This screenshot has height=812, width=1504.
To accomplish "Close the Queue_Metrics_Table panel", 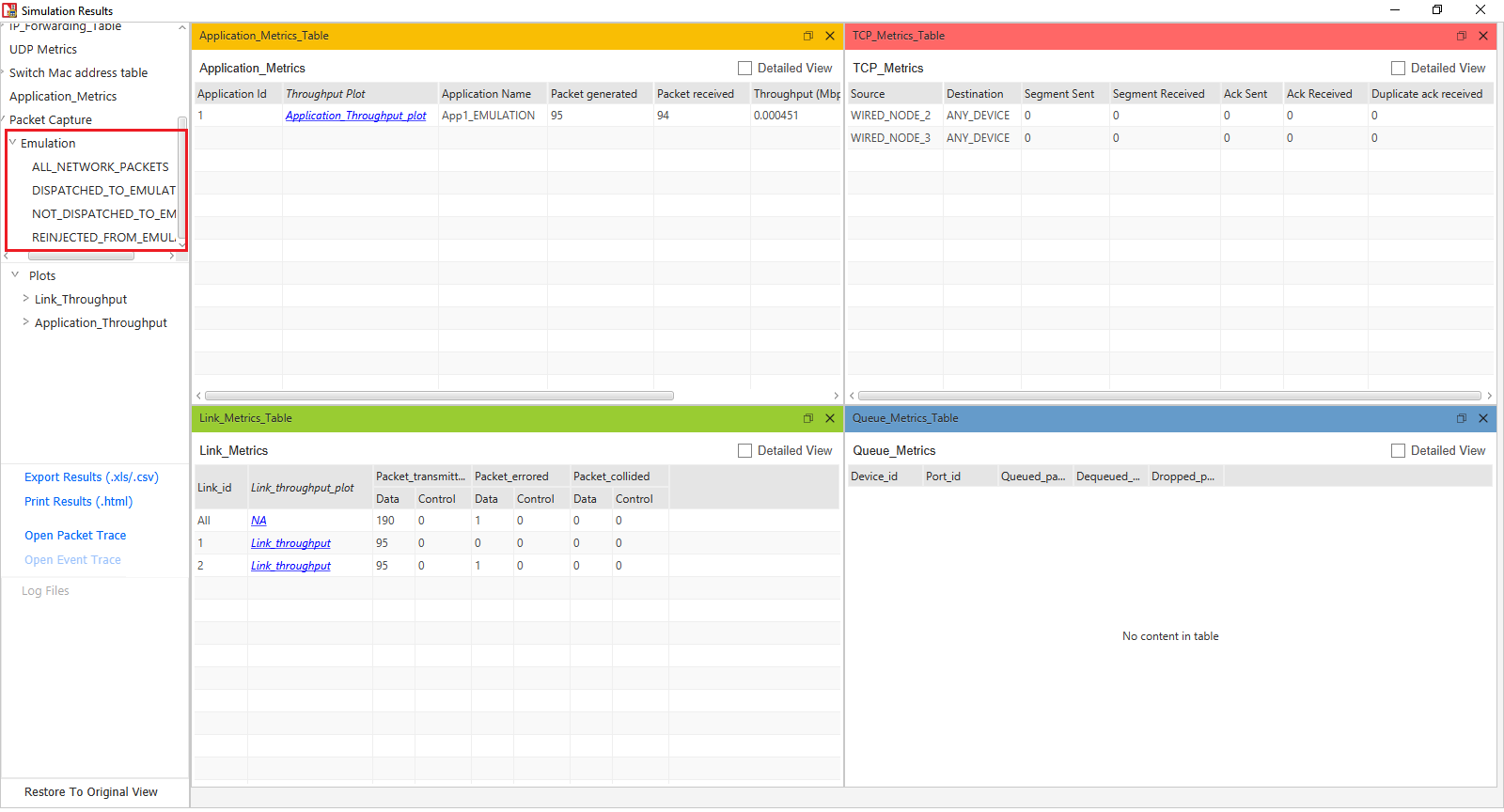I will point(1483,418).
